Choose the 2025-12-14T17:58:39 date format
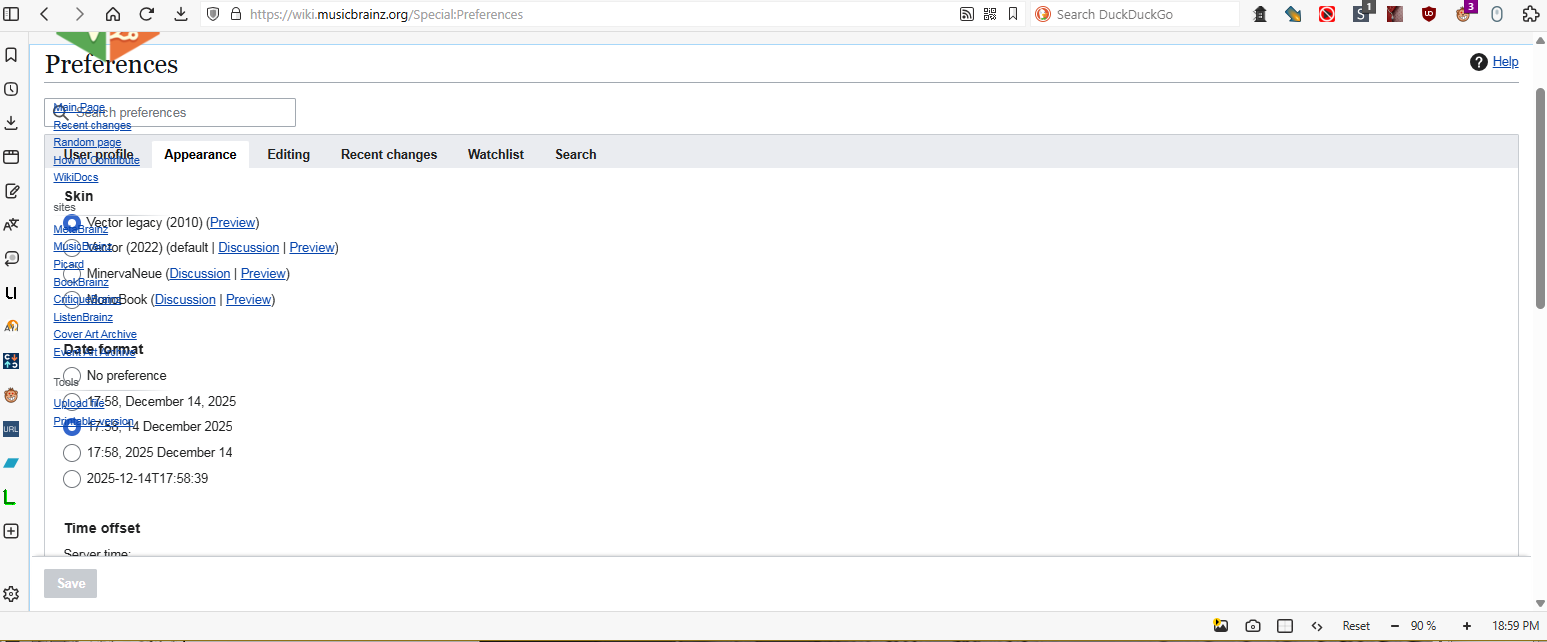Viewport: 1547px width, 642px height. 72,479
